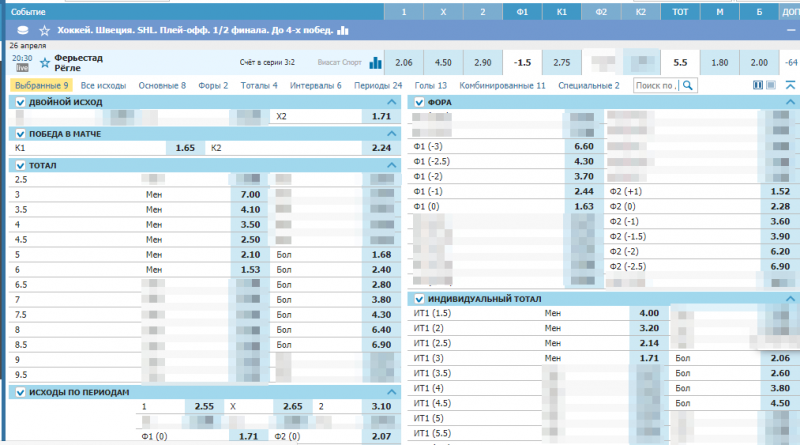The height and width of the screenshot is (445, 800).
Task: Click the market search input field
Action: coord(655,86)
